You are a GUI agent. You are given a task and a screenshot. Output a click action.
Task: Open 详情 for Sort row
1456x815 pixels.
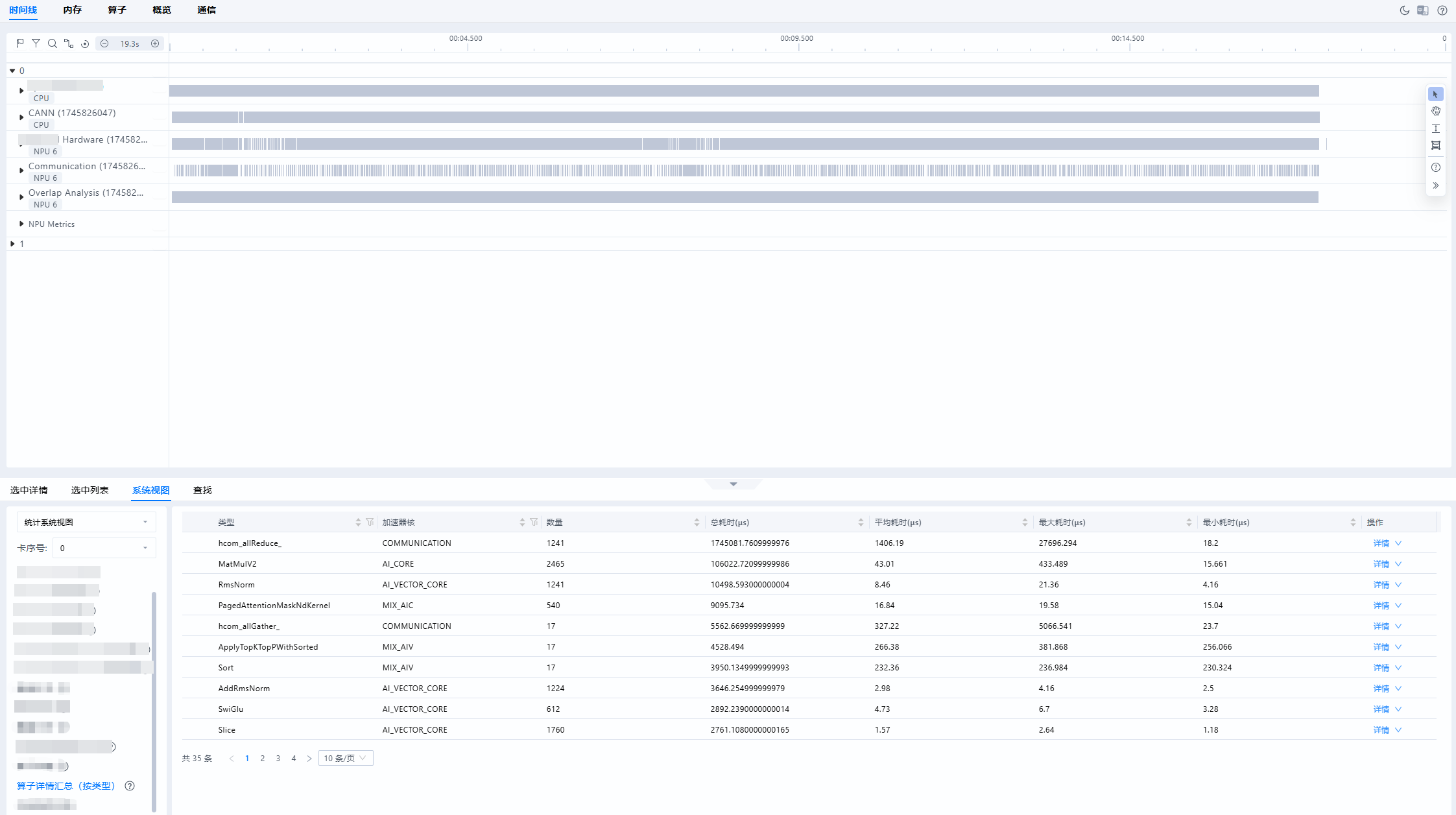tap(1381, 668)
